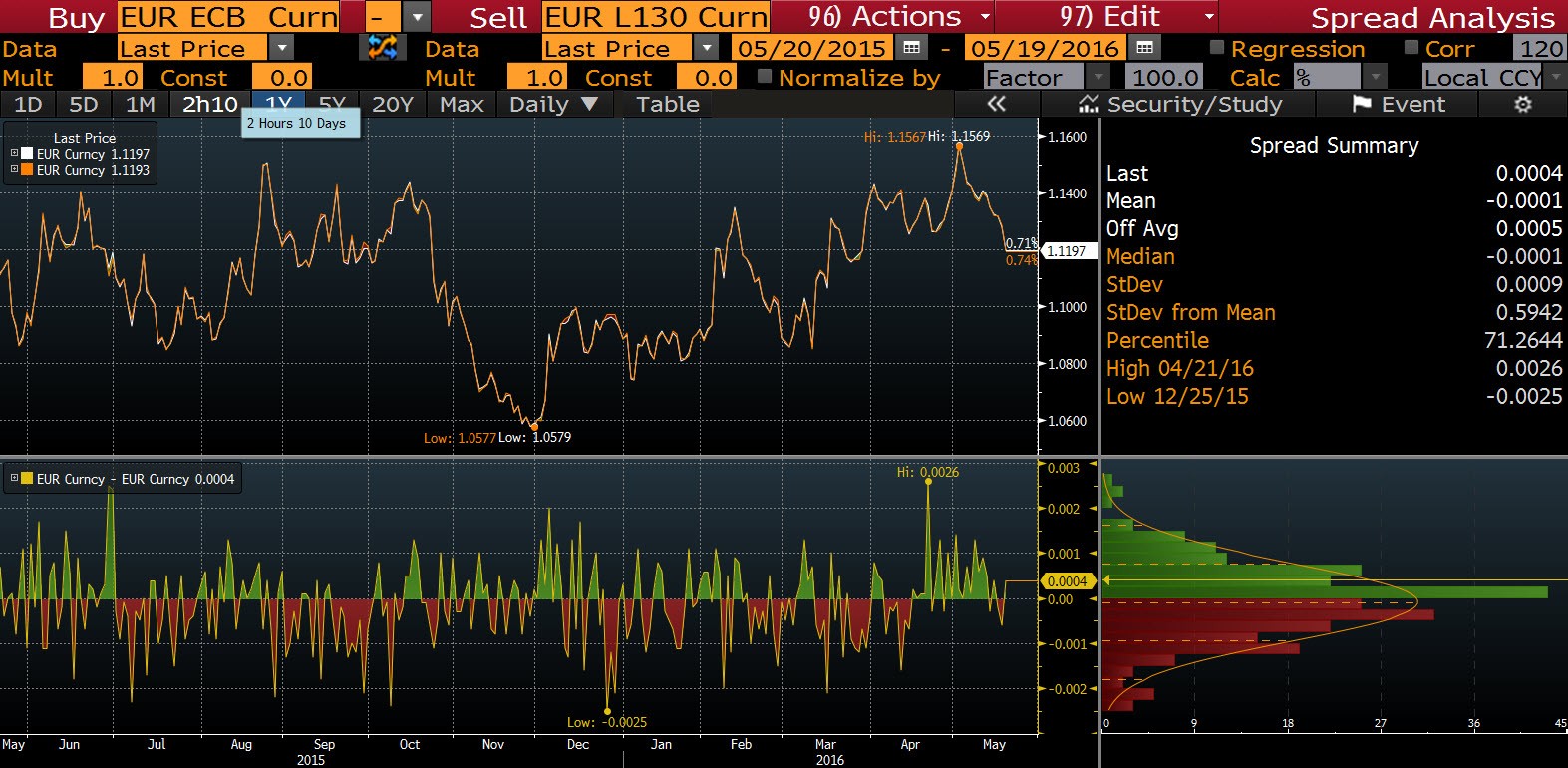
Task: Expand the yellow spread series legend entry
Action: tap(14, 479)
